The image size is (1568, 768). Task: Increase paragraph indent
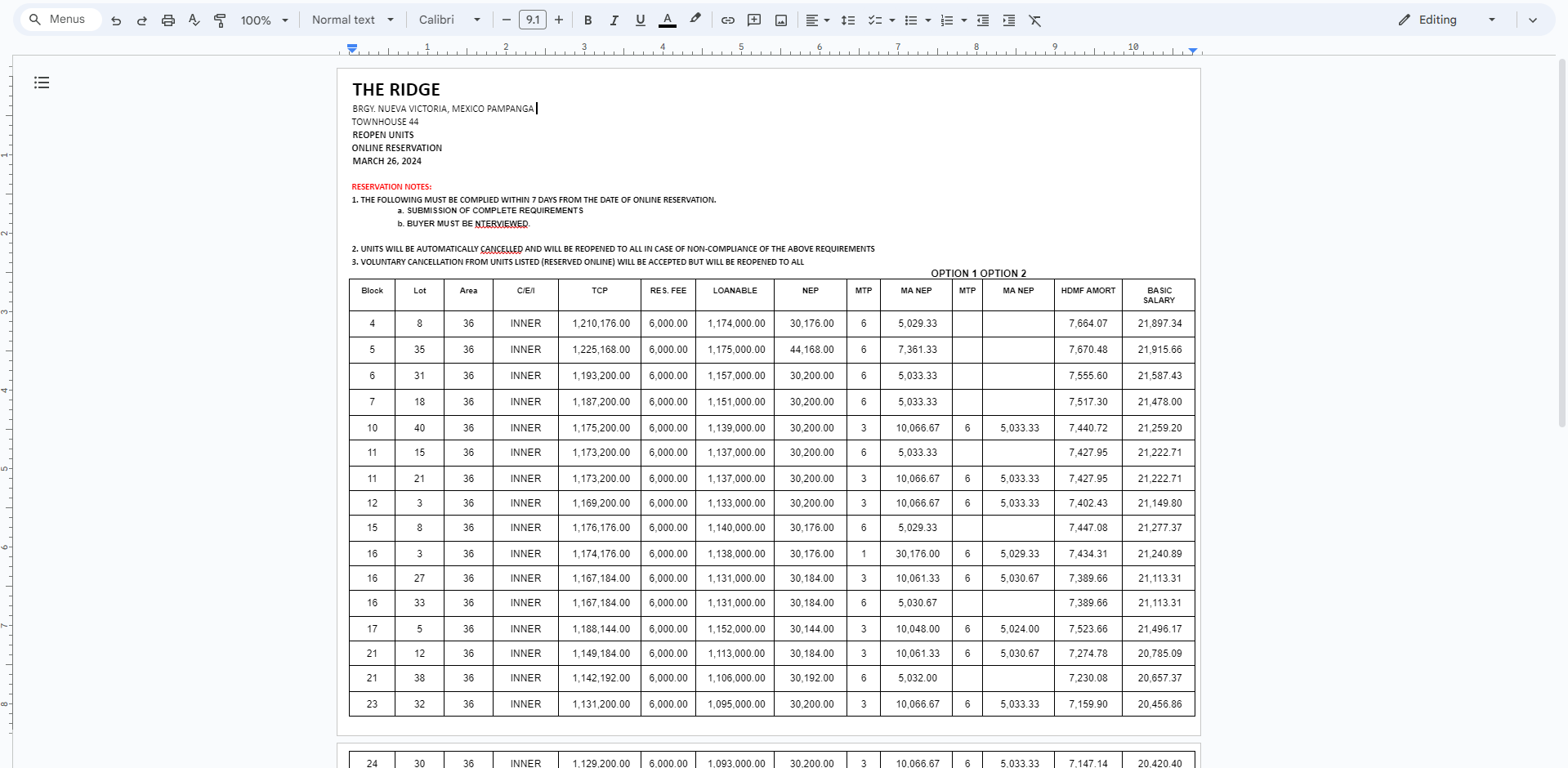click(x=1009, y=20)
